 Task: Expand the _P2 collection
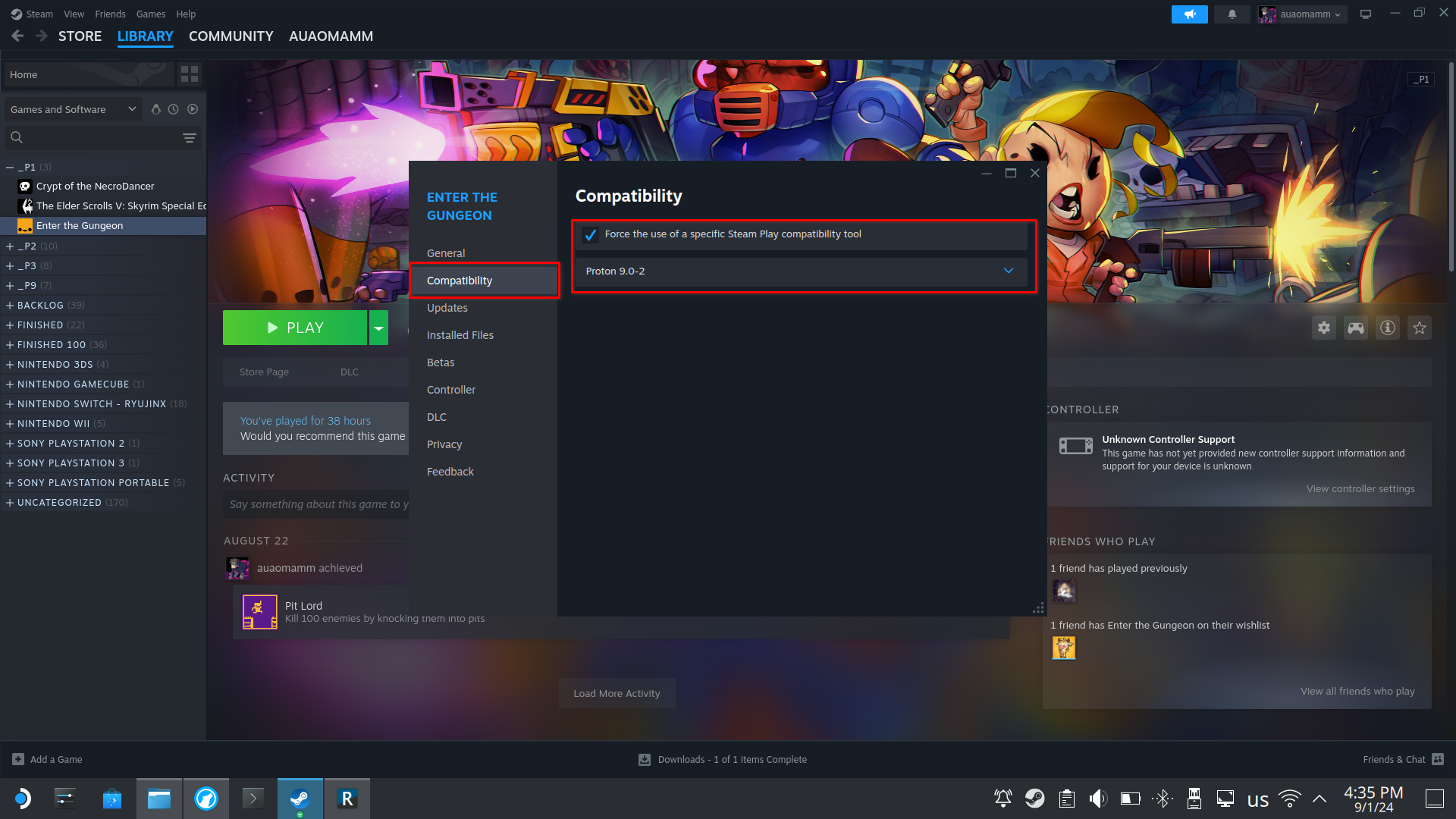(10, 246)
